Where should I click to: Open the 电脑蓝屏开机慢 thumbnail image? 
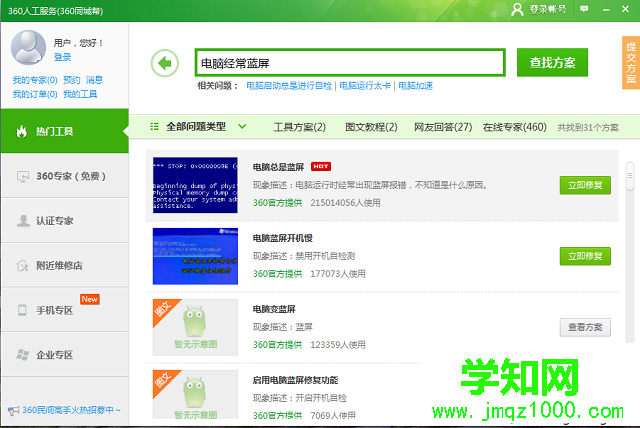click(195, 256)
